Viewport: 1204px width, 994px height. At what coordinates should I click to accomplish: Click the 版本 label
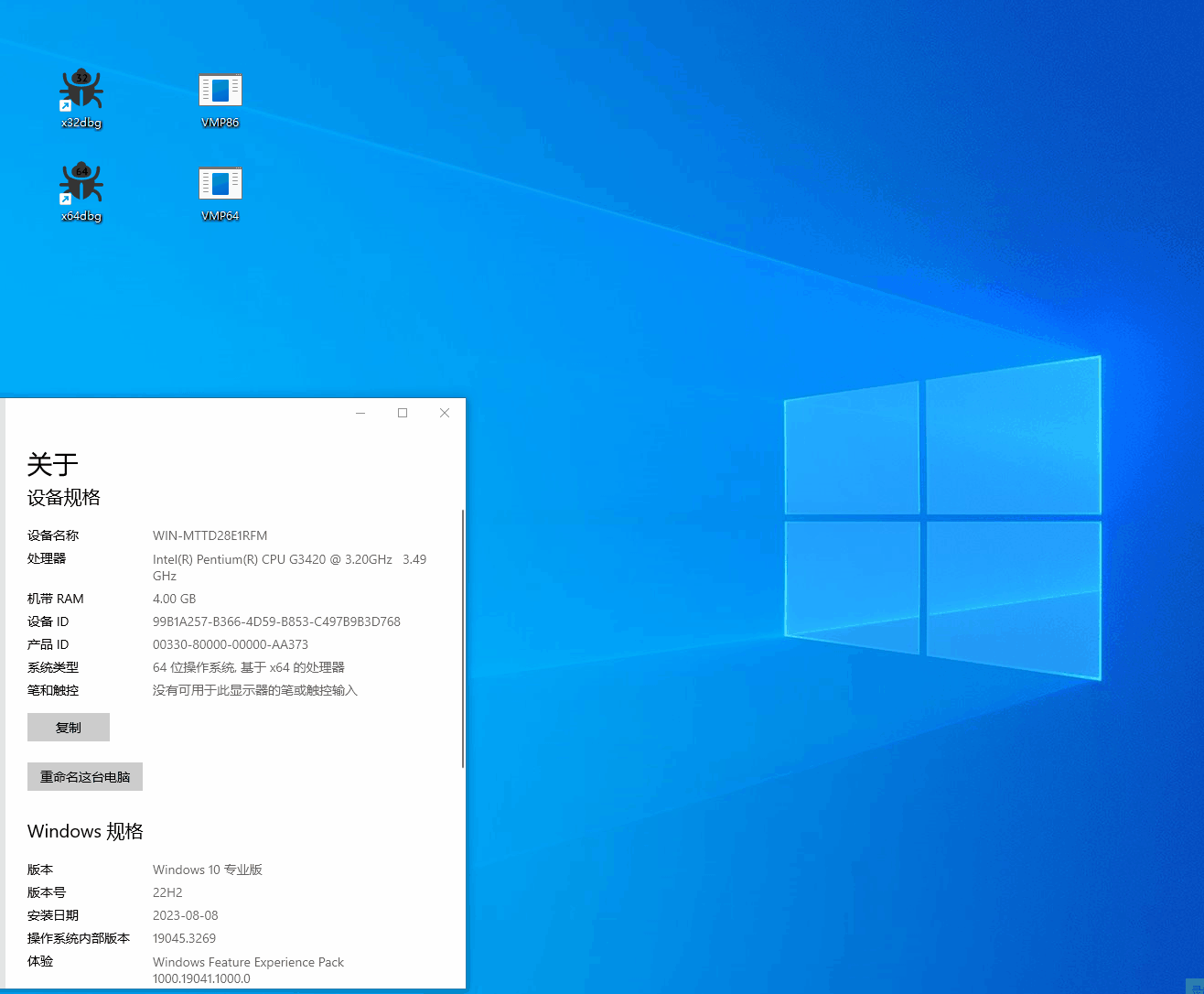[x=40, y=870]
